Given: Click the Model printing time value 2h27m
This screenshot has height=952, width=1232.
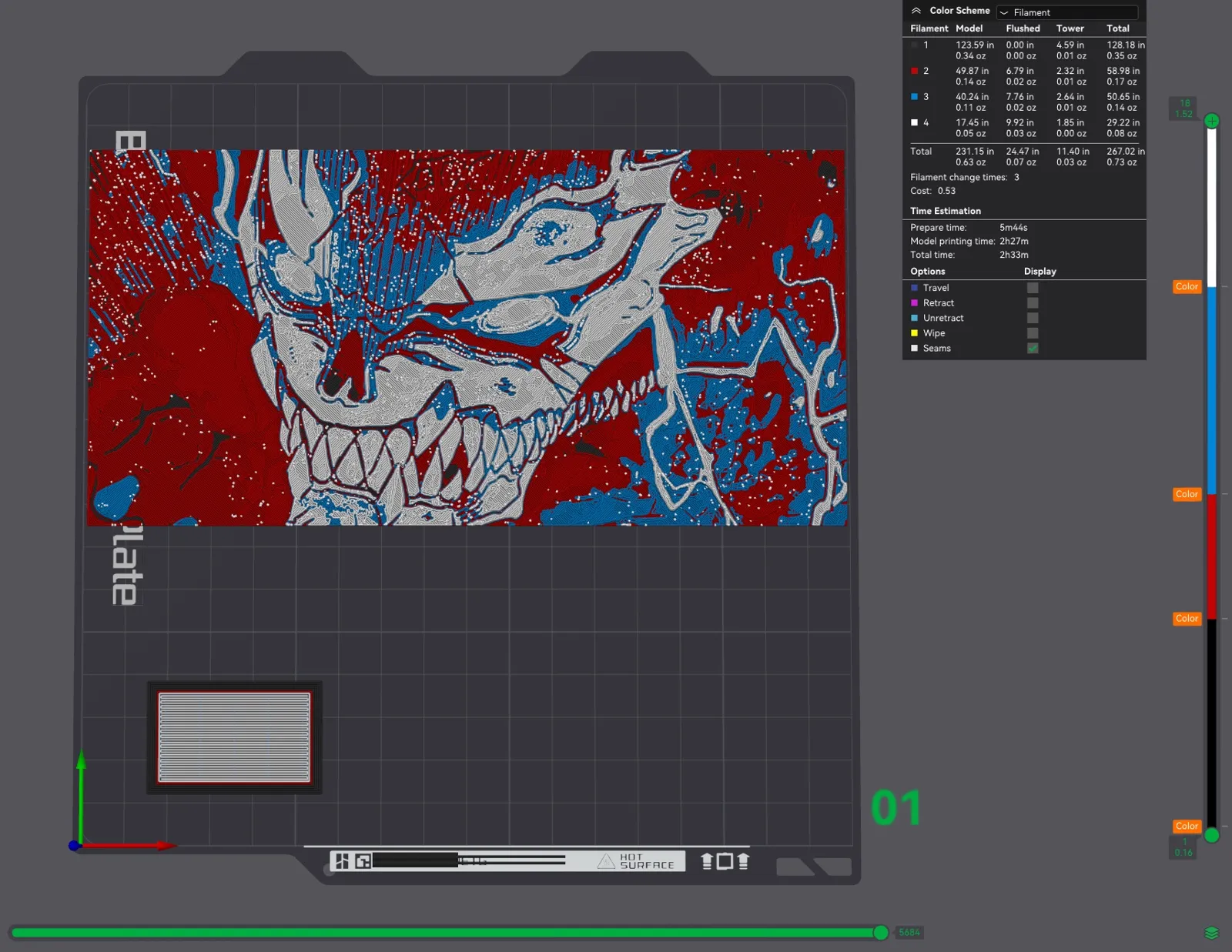Looking at the screenshot, I should [1013, 242].
